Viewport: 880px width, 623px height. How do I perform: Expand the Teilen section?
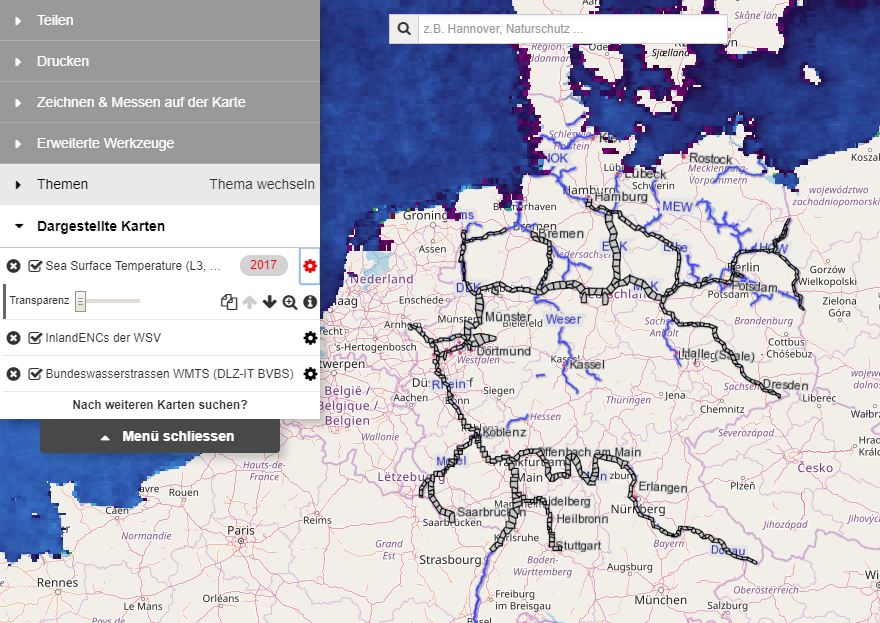[x=55, y=20]
